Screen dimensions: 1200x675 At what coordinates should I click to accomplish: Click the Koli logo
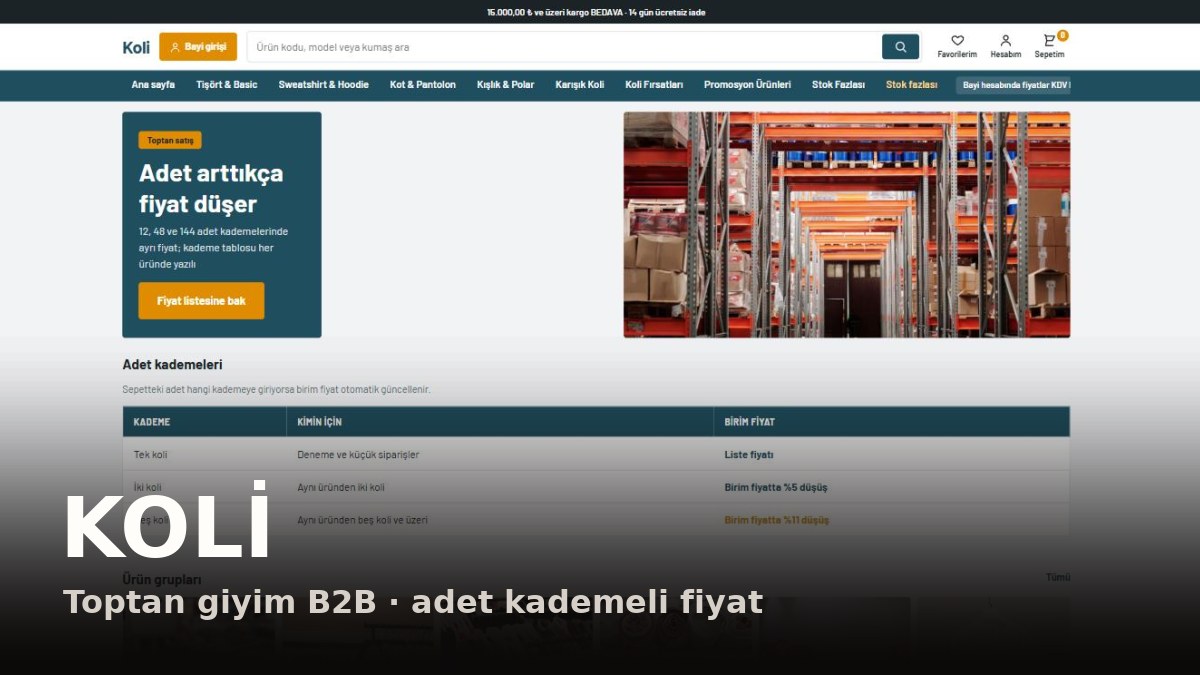136,47
